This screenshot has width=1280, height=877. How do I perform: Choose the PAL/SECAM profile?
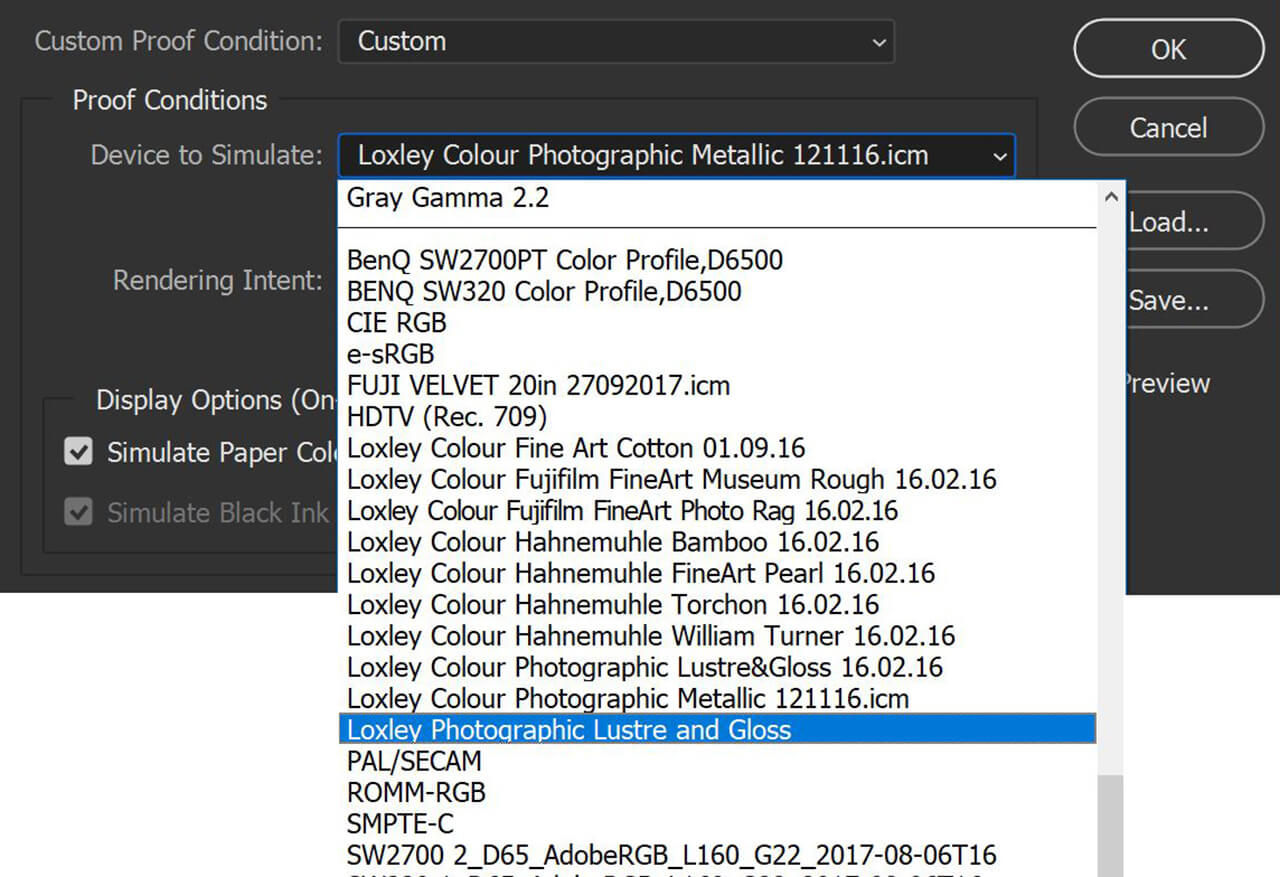tap(717, 761)
